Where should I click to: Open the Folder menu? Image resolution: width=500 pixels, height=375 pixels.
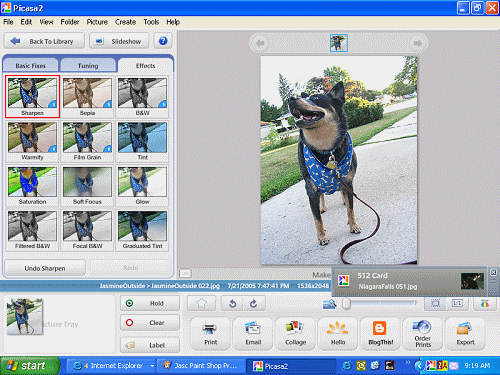click(70, 22)
